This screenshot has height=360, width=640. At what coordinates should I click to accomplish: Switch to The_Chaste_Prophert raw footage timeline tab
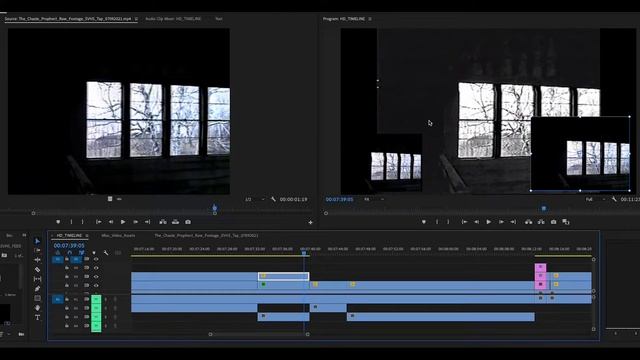[206, 236]
